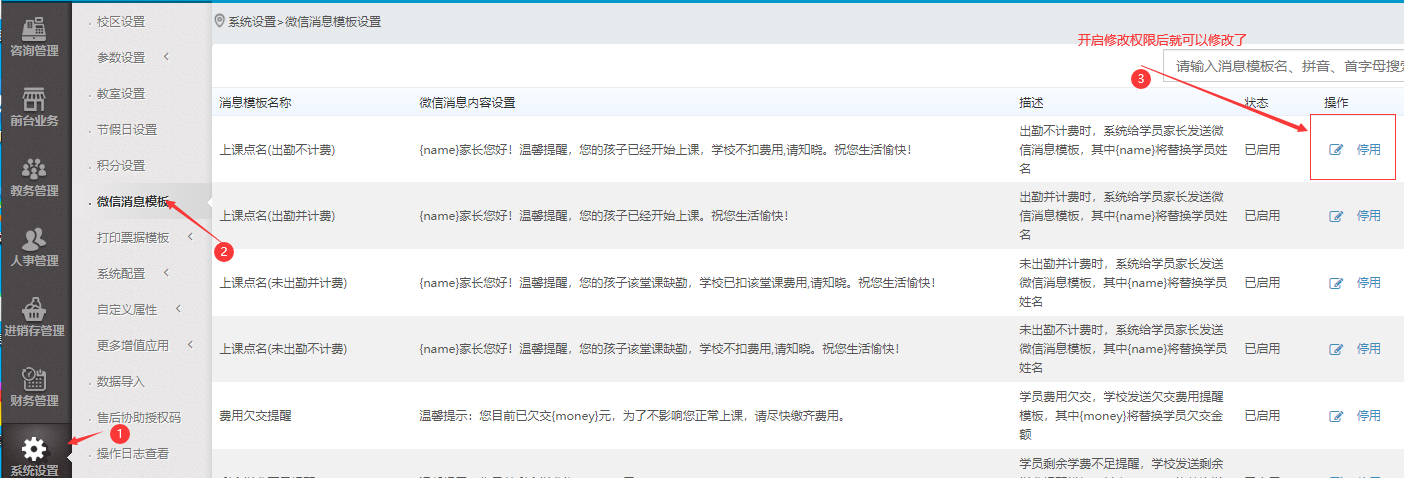This screenshot has width=1404, height=478.
Task: Select the 上课点名(出勤并计费) name cell
Action: coord(277,216)
